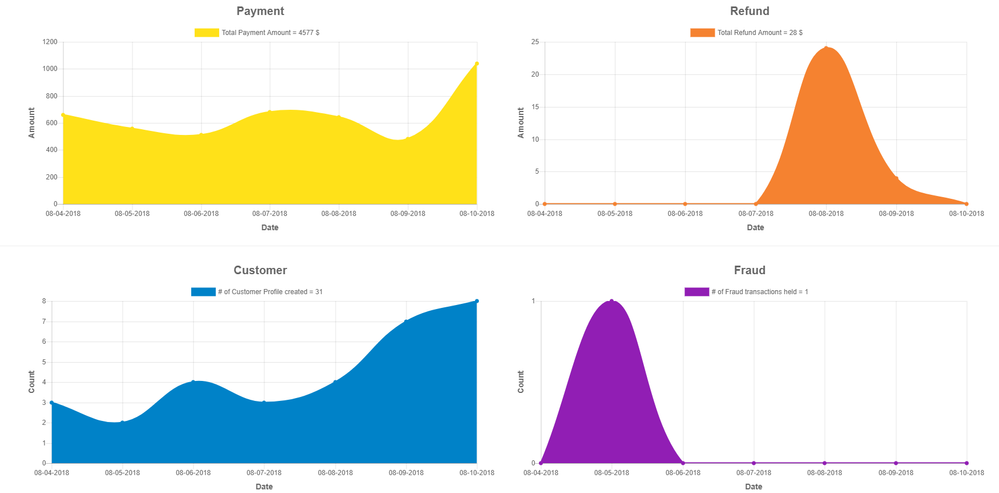The height and width of the screenshot is (493, 999).
Task: Select the Payment data point at 08-10-2018
Action: 477,63
